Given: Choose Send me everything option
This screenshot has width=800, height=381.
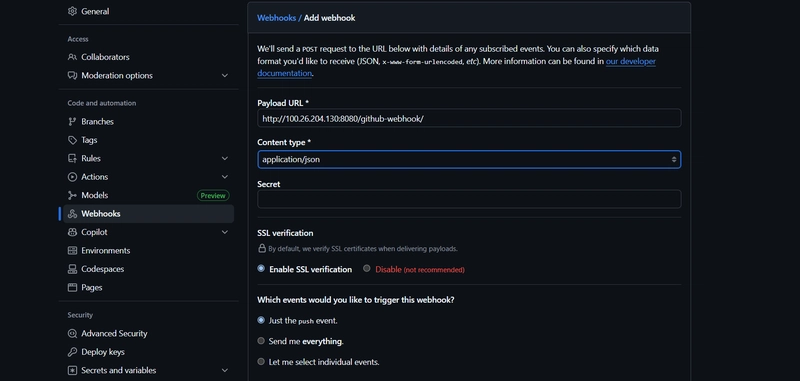Looking at the screenshot, I should click(261, 341).
